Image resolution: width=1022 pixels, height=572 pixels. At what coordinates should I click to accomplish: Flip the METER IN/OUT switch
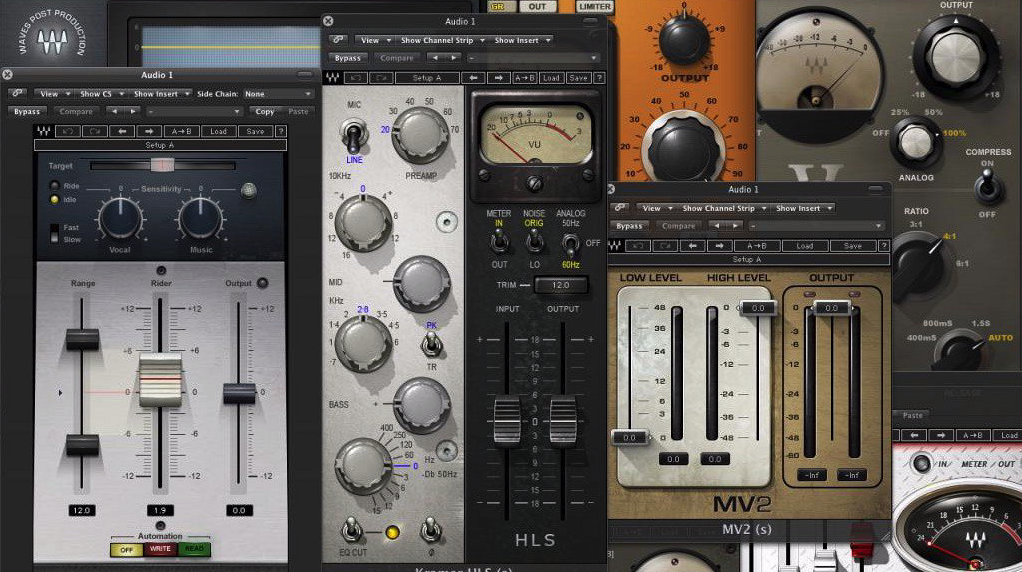pos(499,243)
